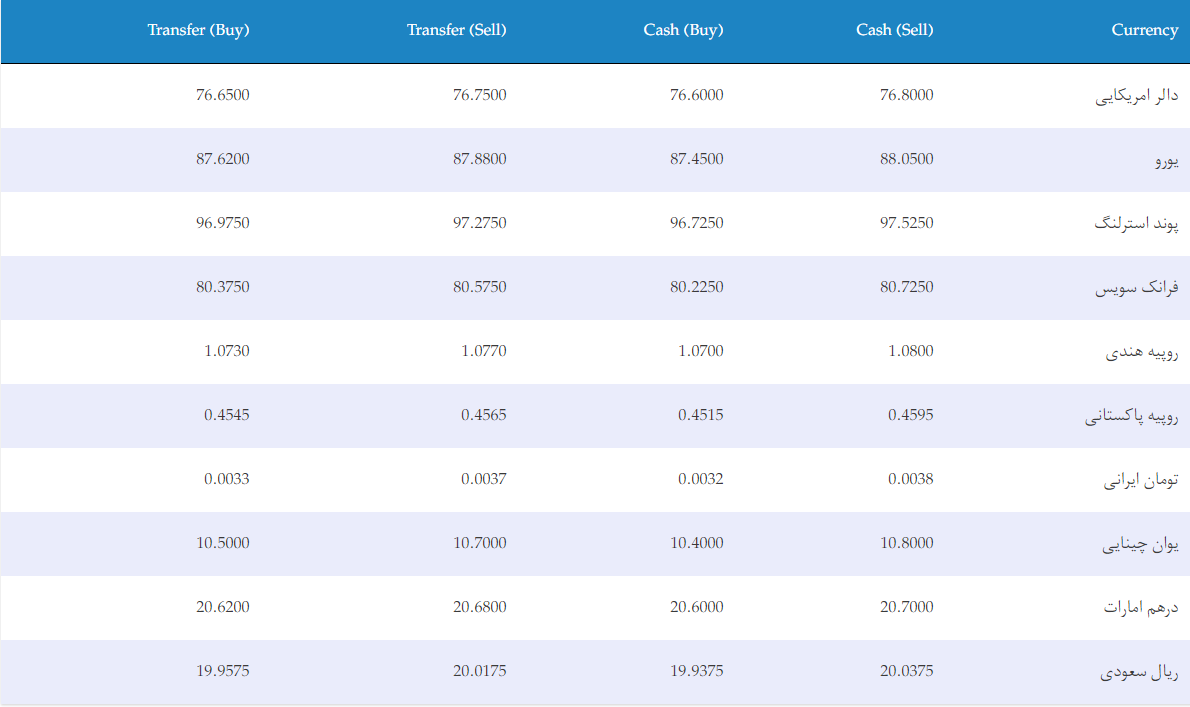The width and height of the screenshot is (1190, 707).
Task: Click the روپیه پاکستانی currency label
Action: (x=1131, y=416)
